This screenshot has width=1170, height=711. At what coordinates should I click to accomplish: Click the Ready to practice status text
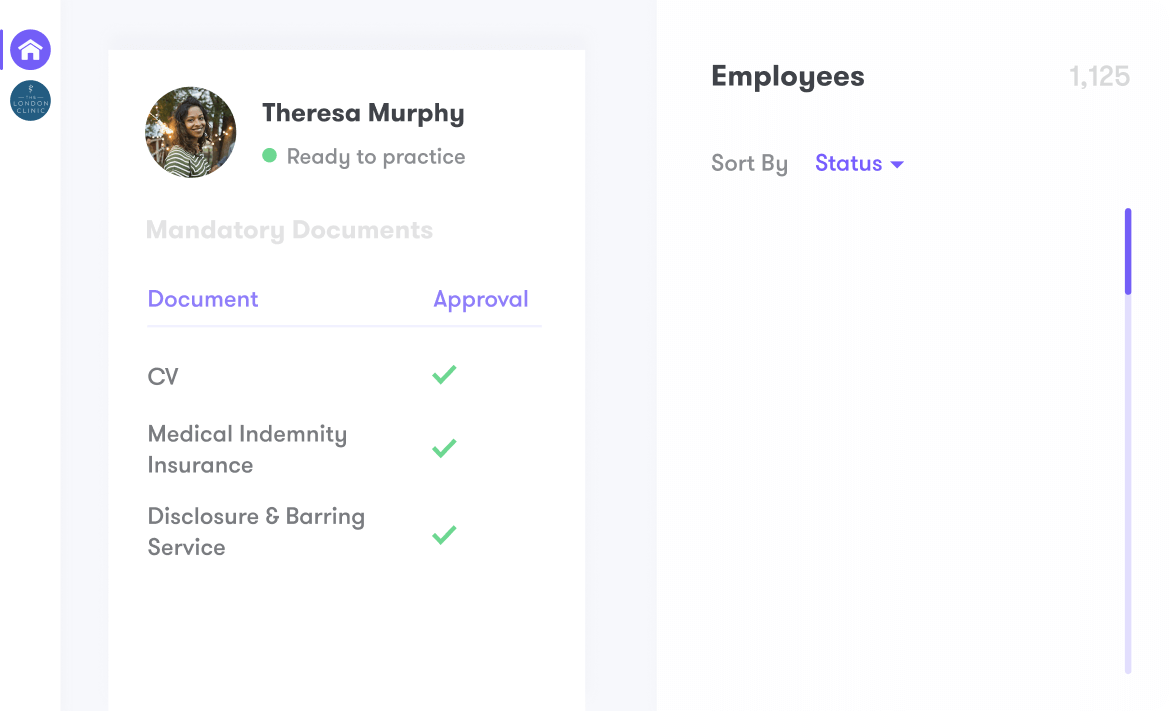tap(376, 157)
